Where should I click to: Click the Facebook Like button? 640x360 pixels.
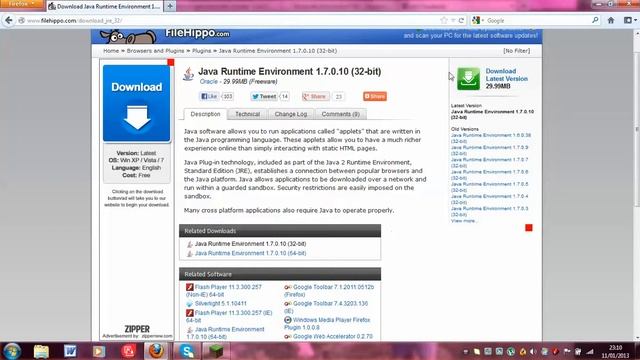(x=209, y=96)
